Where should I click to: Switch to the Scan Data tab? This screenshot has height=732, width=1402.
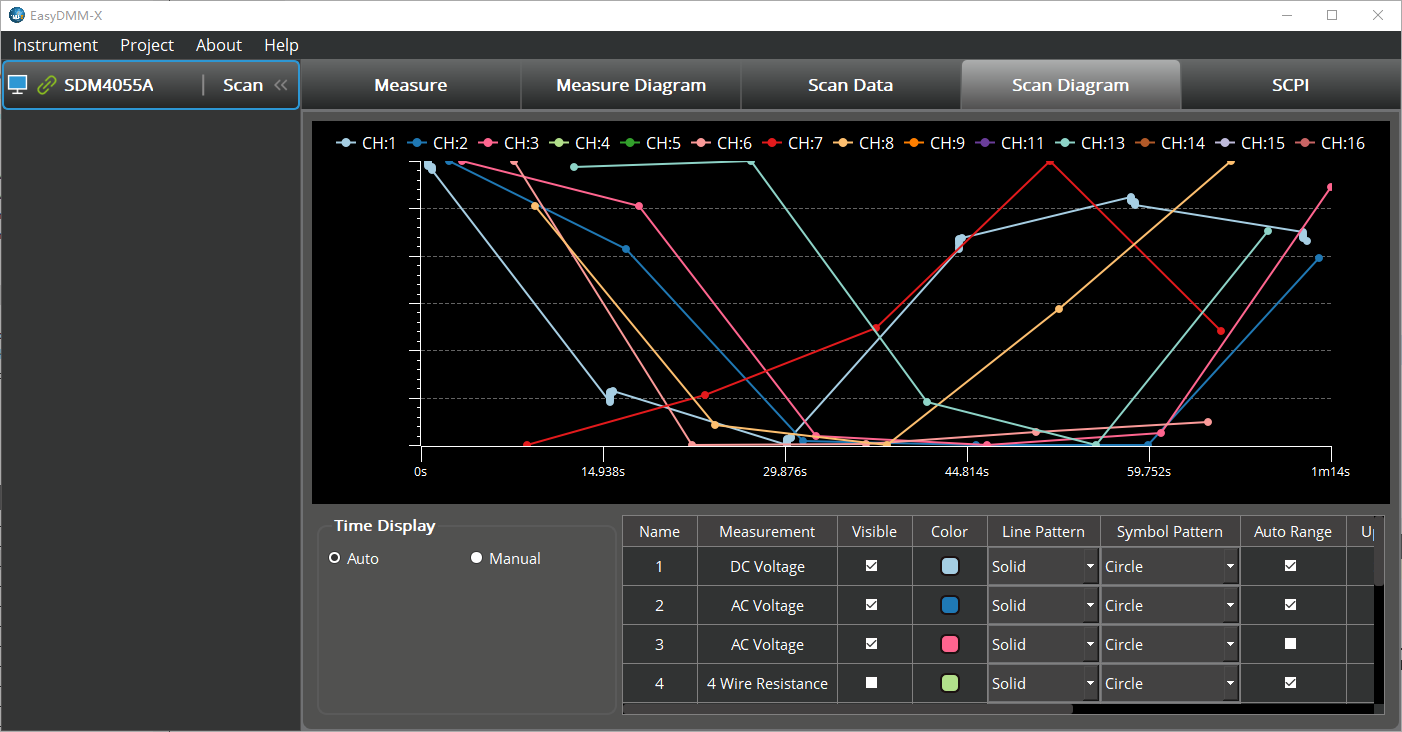[850, 85]
